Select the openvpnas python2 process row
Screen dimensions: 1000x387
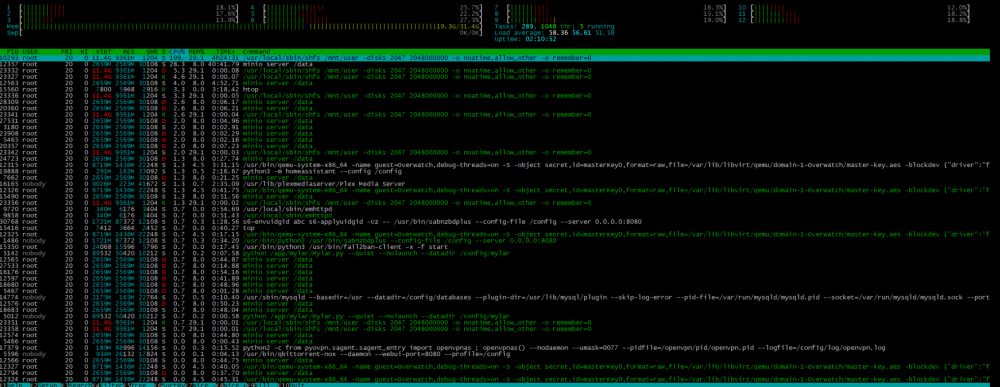[x=500, y=348]
